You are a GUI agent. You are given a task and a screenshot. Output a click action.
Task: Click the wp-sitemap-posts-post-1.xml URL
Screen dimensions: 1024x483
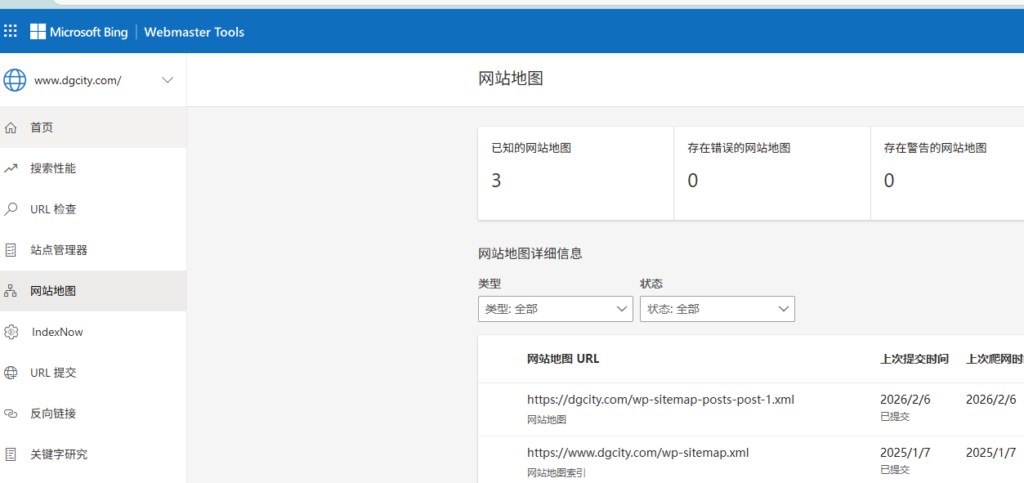tap(661, 399)
